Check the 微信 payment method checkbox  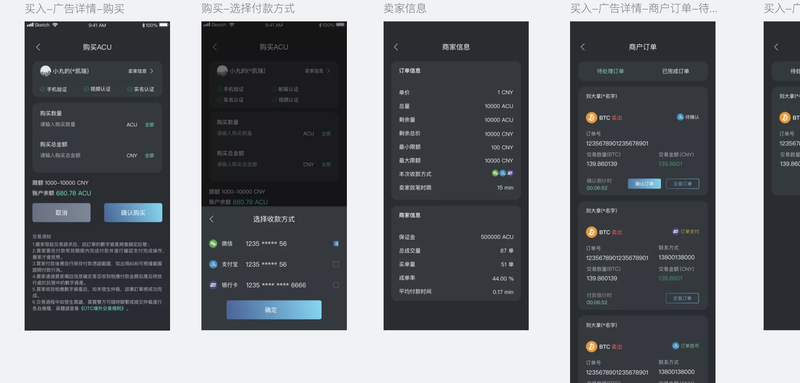(x=336, y=244)
